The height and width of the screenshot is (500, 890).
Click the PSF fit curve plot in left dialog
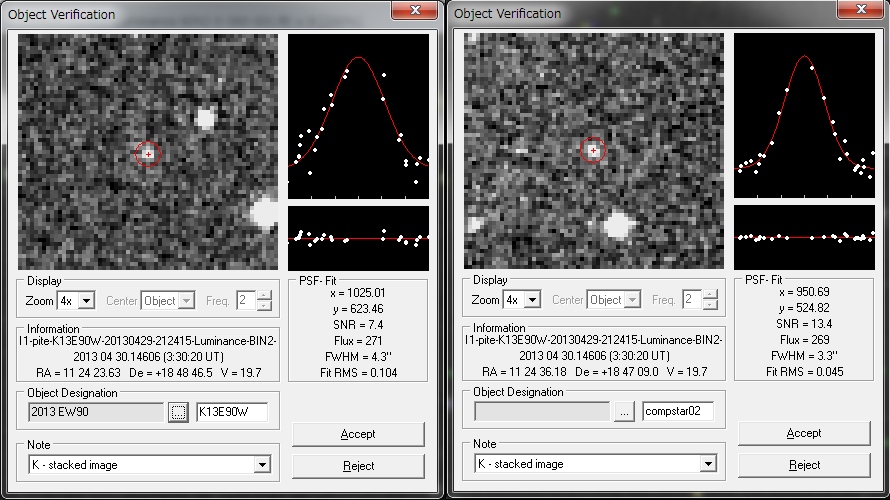[358, 115]
